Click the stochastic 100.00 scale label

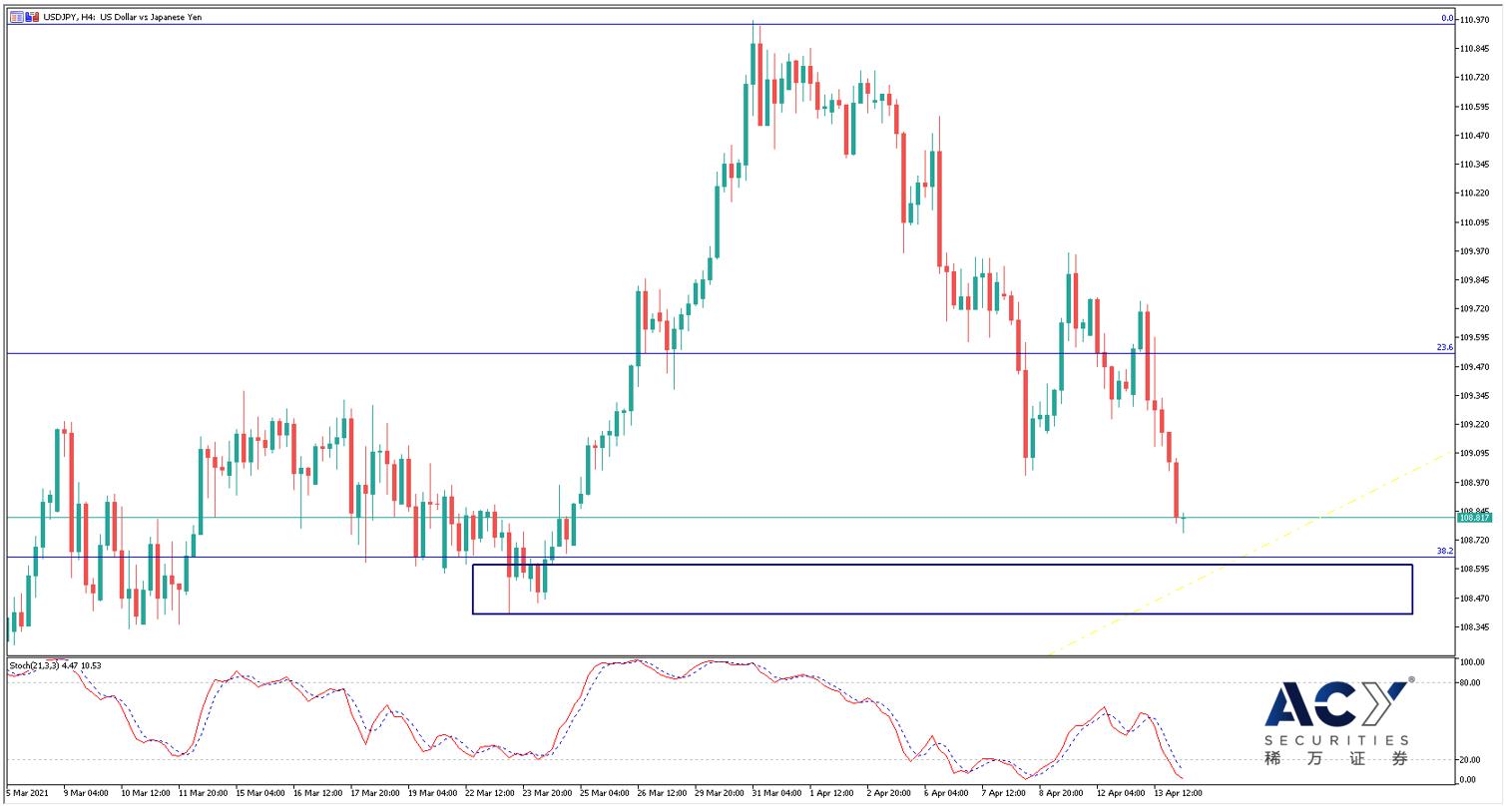[x=1471, y=662]
